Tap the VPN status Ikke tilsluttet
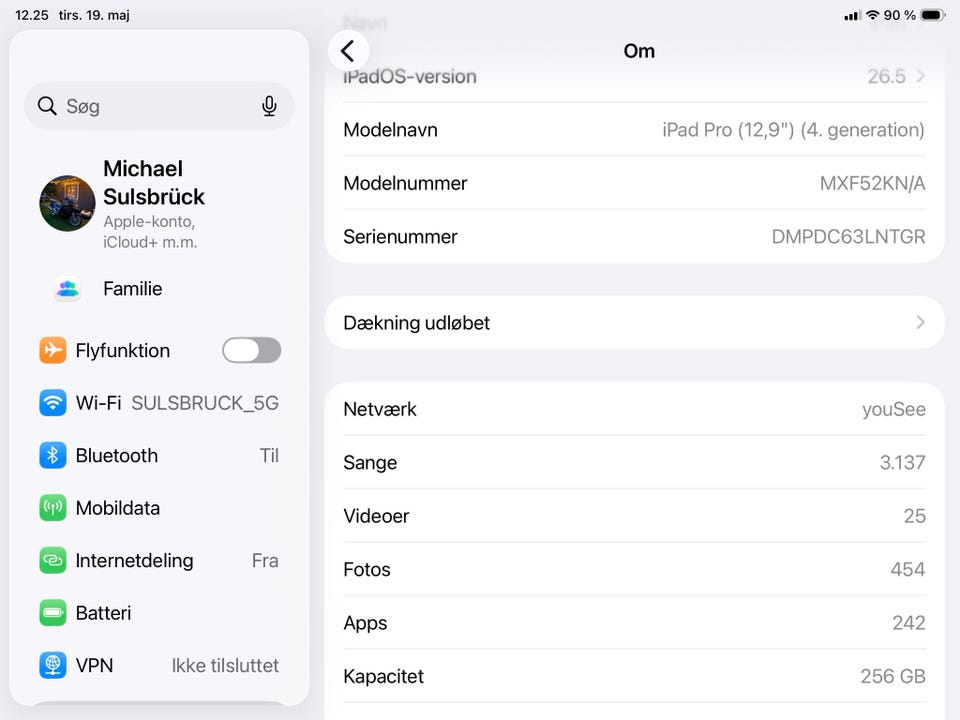960x720 pixels. [225, 666]
